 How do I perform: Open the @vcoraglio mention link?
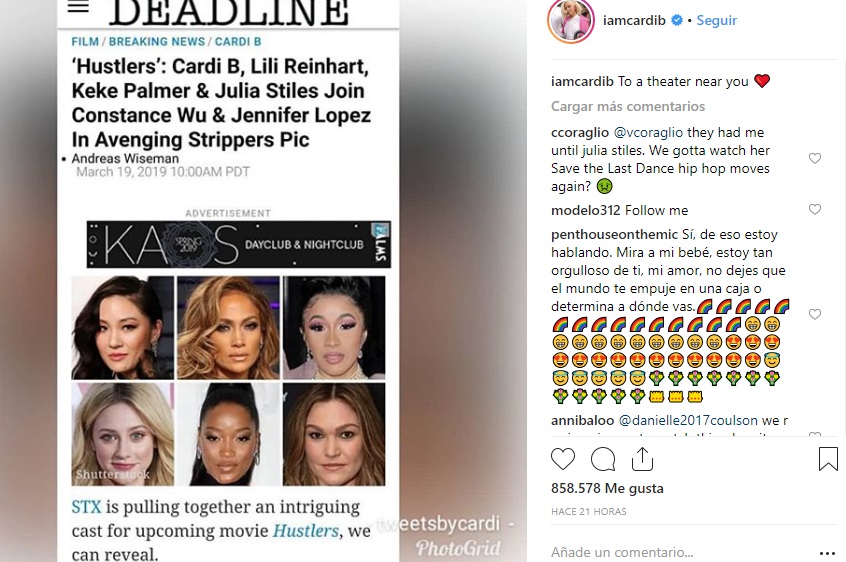[x=648, y=132]
